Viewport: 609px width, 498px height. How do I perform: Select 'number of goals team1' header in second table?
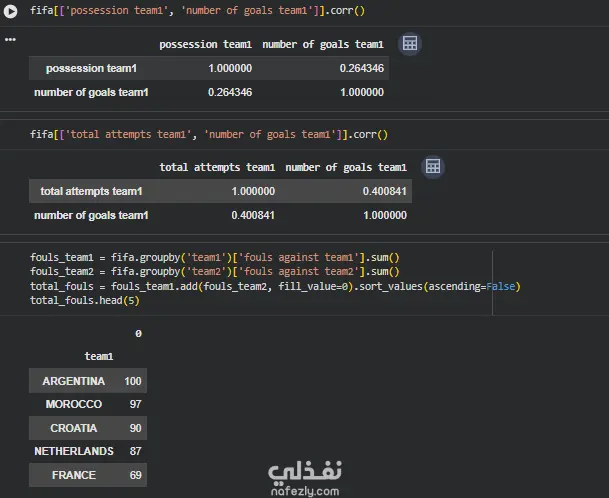[x=346, y=167]
